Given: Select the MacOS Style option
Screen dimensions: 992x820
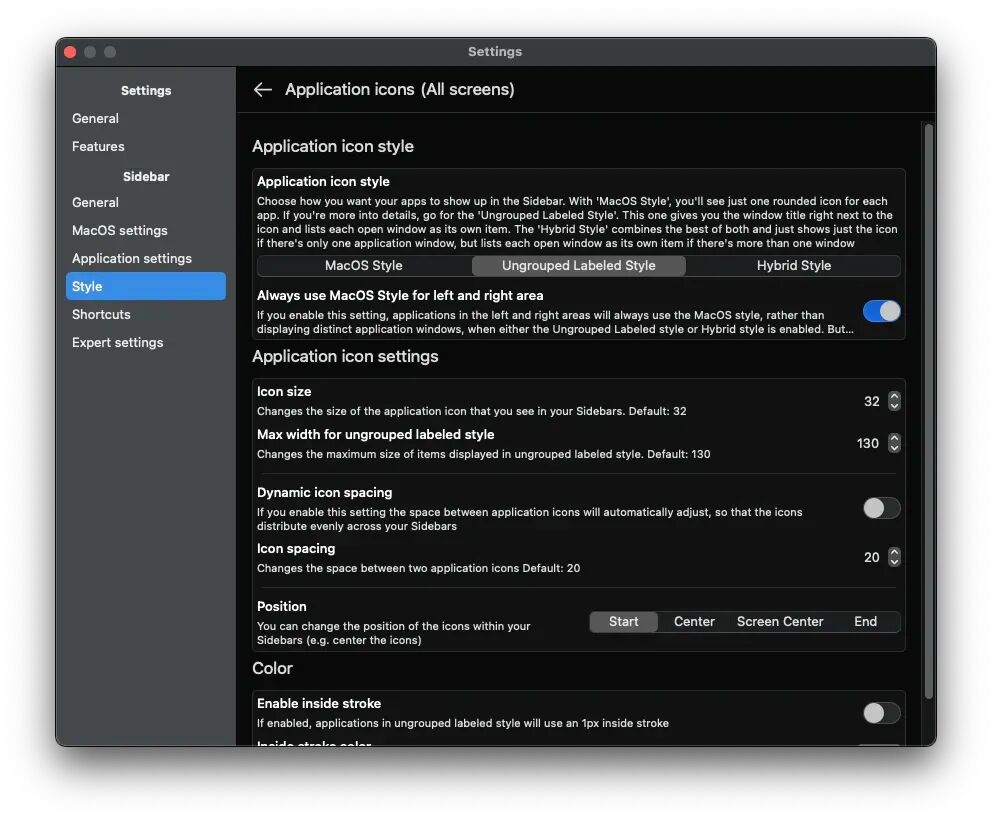Looking at the screenshot, I should [364, 266].
